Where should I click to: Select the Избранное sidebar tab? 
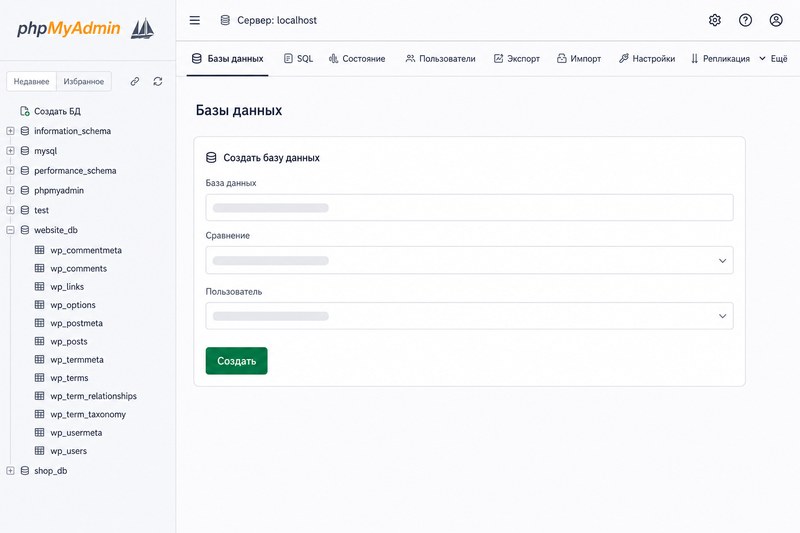click(x=84, y=81)
